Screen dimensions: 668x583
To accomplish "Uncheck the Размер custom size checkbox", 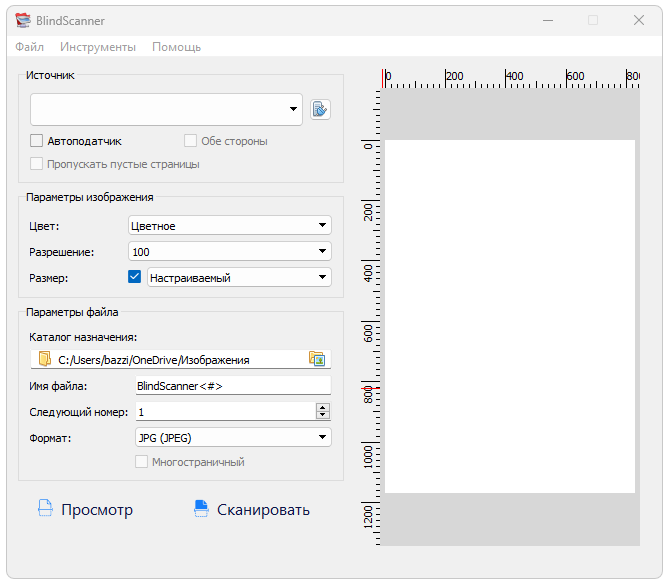I will coord(135,277).
